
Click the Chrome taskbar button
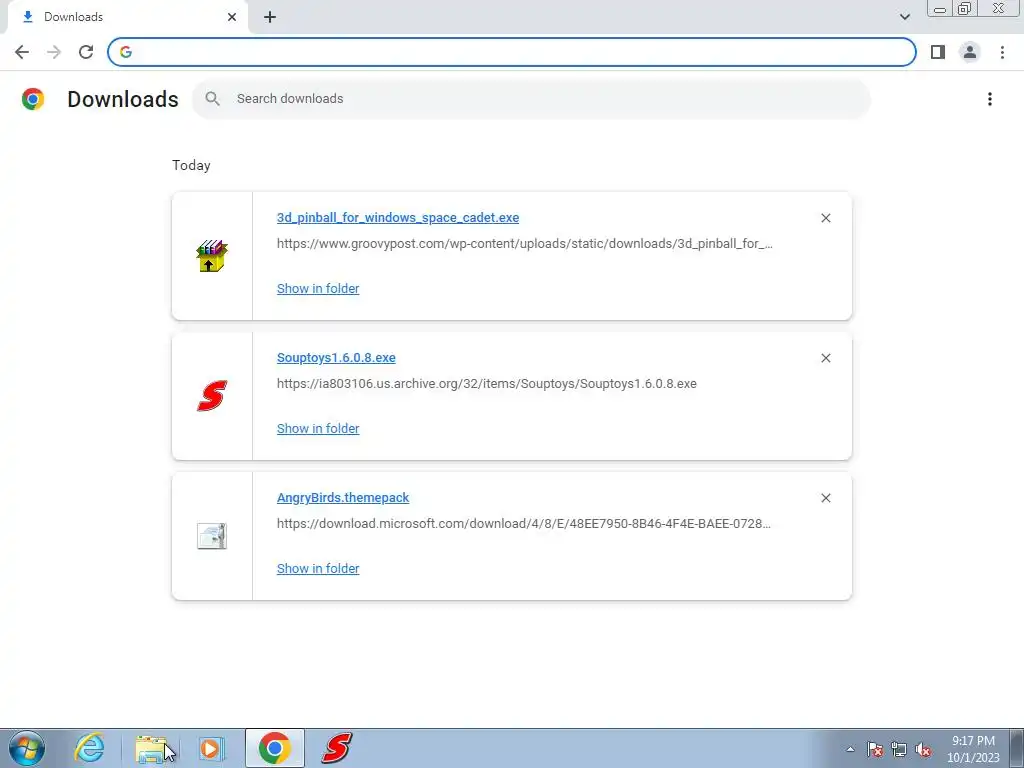point(275,748)
